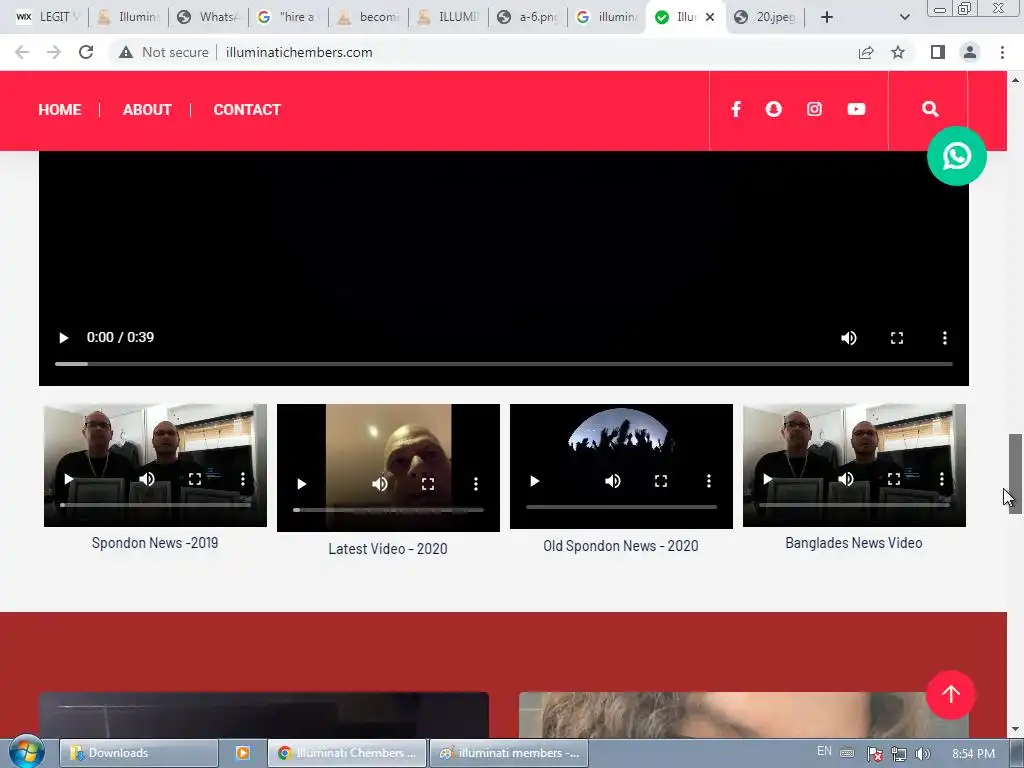Click the network tray icon
The image size is (1024, 768).
(899, 754)
